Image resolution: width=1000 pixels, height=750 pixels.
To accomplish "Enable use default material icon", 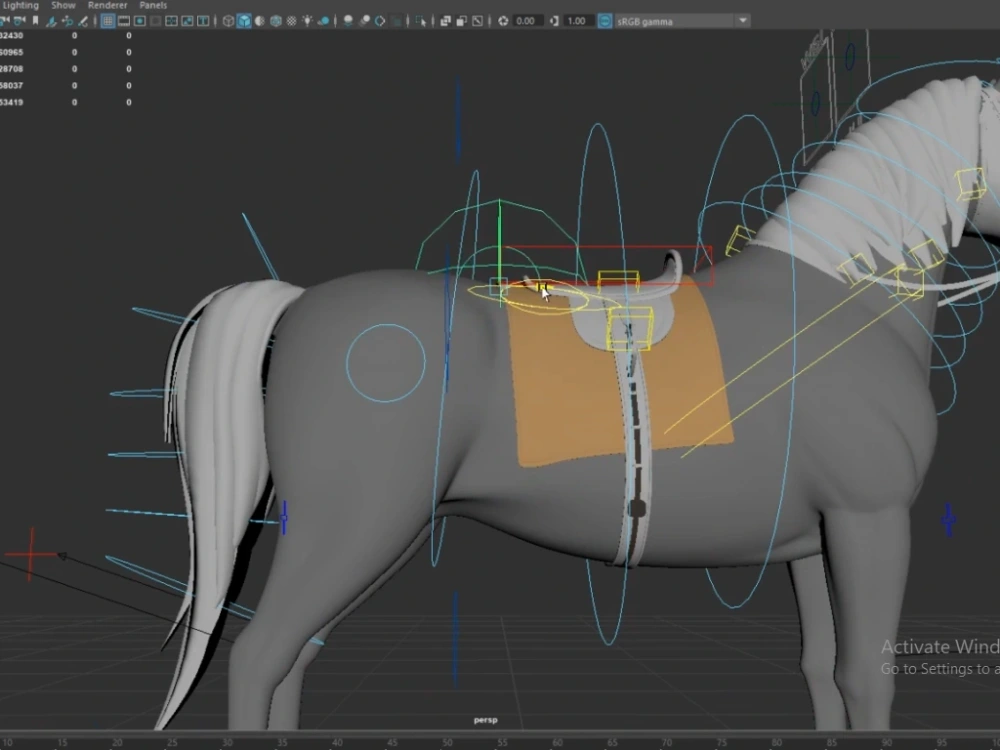I will tap(260, 21).
